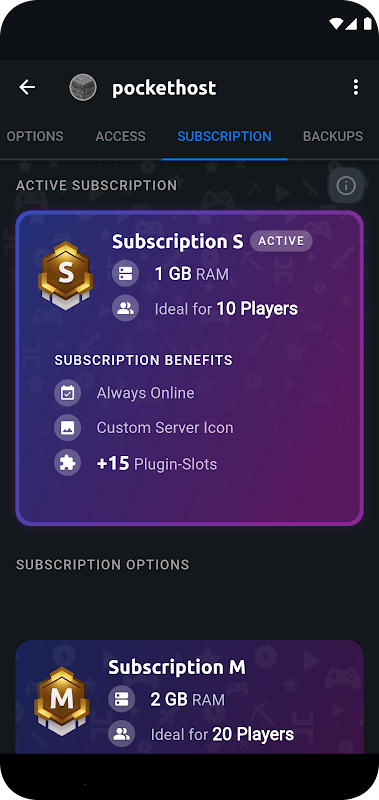Tap the Always Online calendar icon
This screenshot has height=800, width=379.
pos(68,393)
